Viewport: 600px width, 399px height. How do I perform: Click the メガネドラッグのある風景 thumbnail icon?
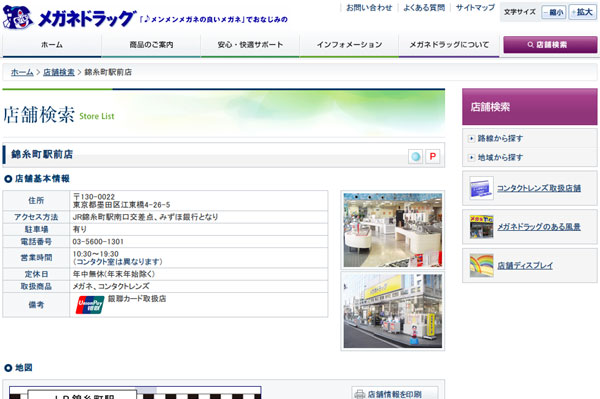481,226
